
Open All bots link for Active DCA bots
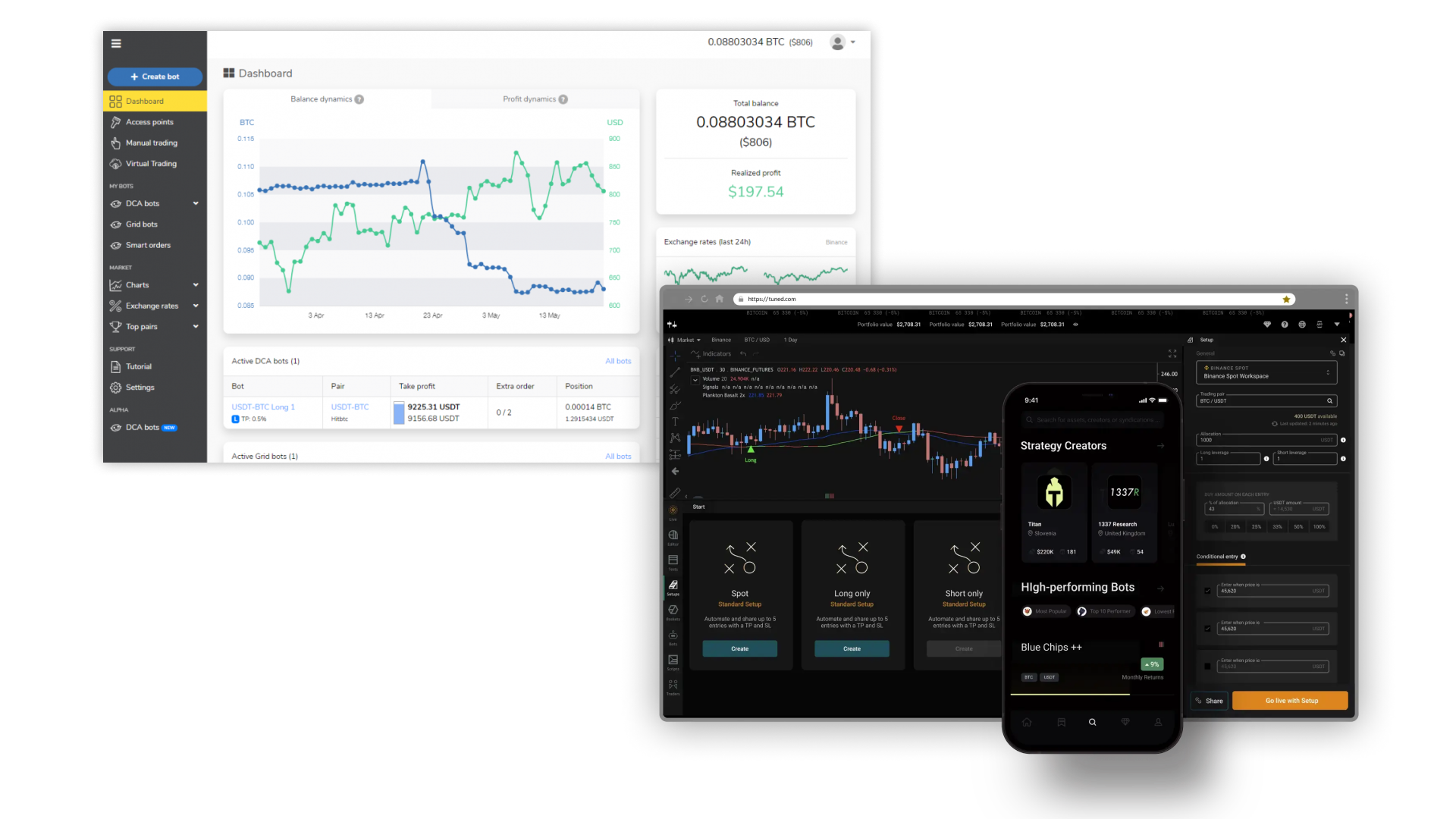tap(618, 360)
